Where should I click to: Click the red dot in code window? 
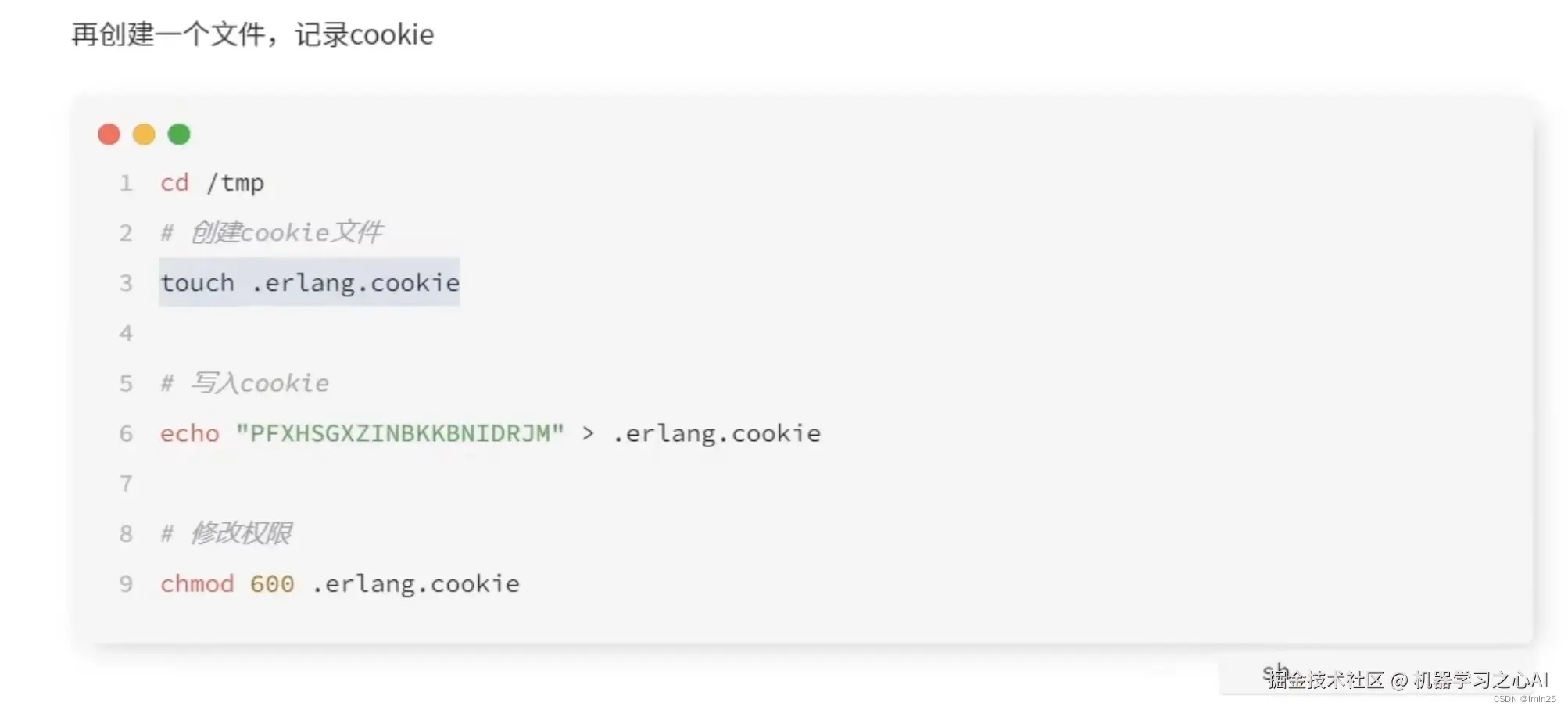click(109, 134)
